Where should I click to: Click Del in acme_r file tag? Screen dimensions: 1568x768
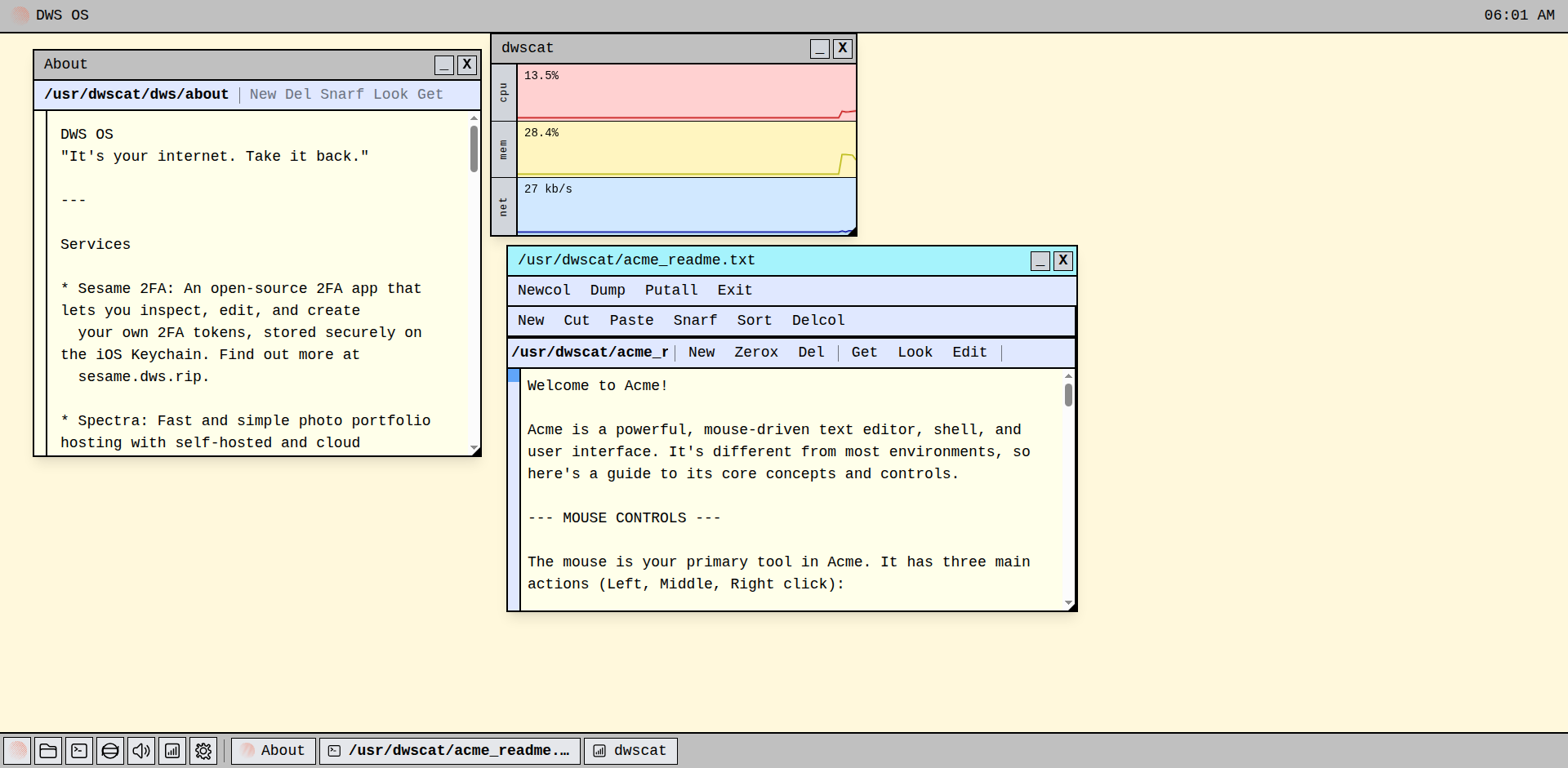pyautogui.click(x=811, y=353)
